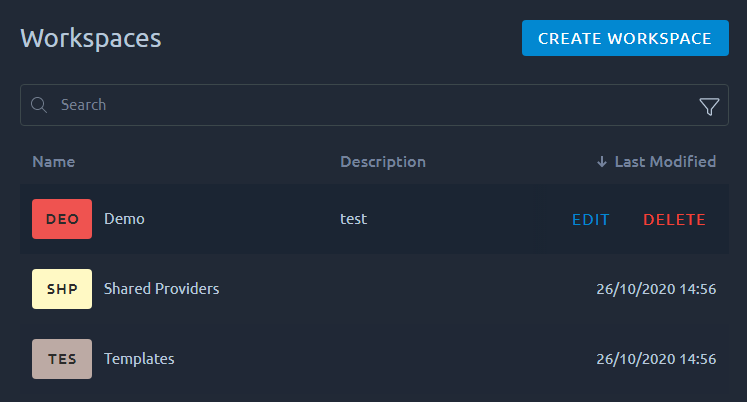
Task: Sort workspaces by Name column
Action: click(x=53, y=162)
